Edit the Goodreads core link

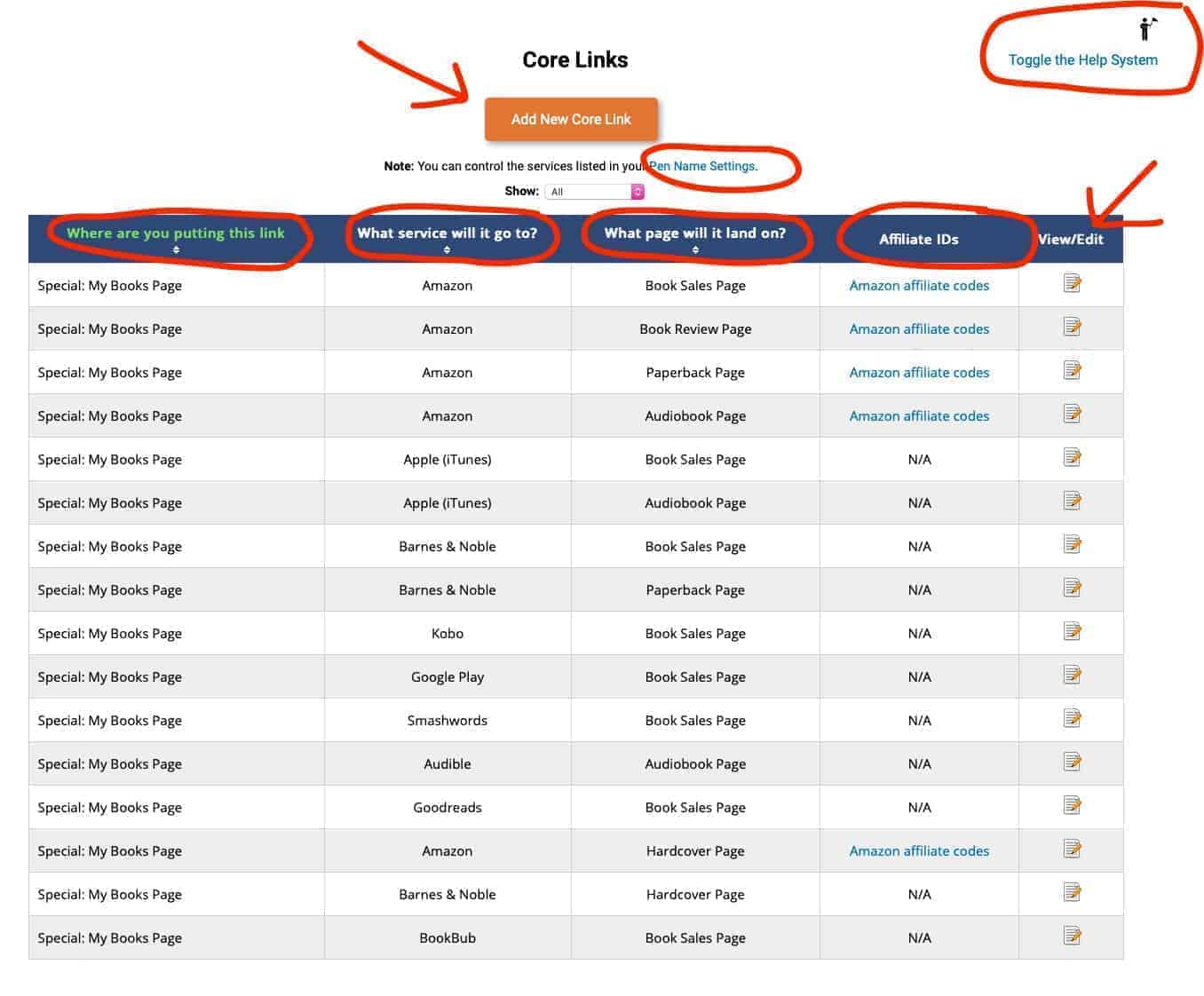[x=1072, y=805]
